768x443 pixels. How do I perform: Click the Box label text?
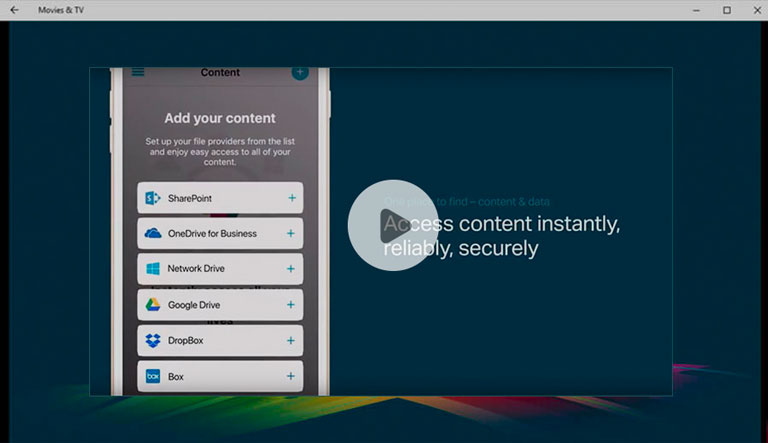(176, 377)
